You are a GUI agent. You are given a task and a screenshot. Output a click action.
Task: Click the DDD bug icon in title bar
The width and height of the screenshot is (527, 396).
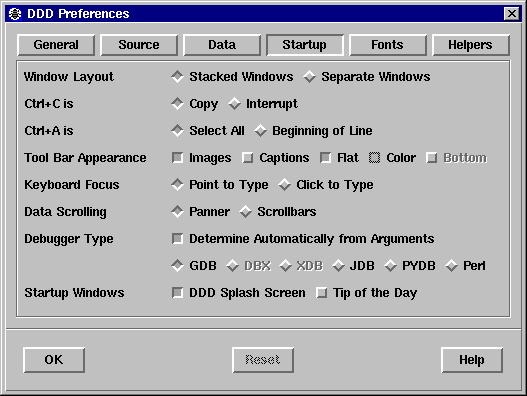coord(15,14)
